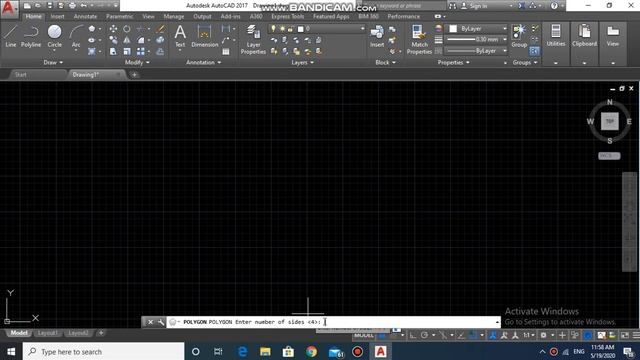Image resolution: width=640 pixels, height=360 pixels.
Task: Open the annotation scale 1:1 dropdown
Action: click(x=529, y=336)
